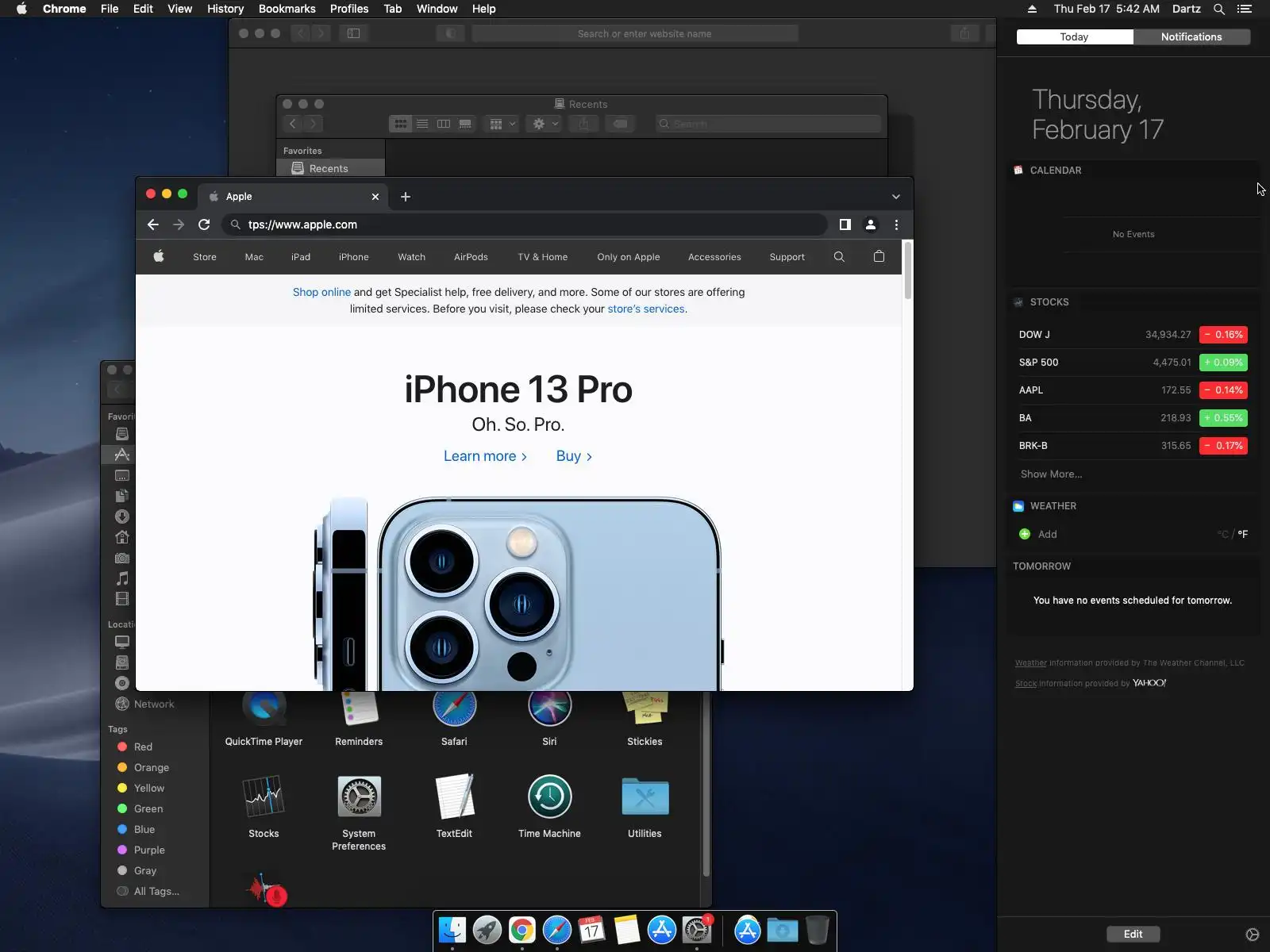
Task: Open Launchpad from the Dock
Action: 487,930
